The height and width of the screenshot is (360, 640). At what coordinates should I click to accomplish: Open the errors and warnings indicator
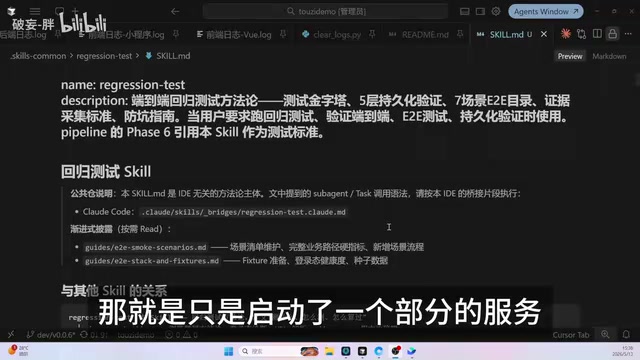click(181, 335)
